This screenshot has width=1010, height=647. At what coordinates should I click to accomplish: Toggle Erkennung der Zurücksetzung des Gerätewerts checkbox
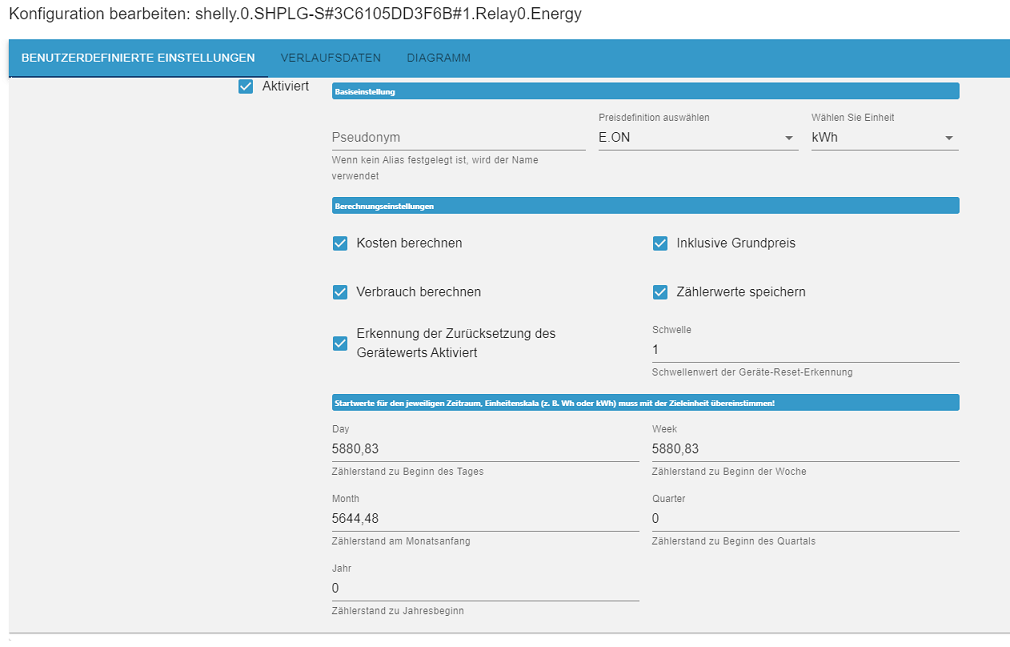(x=340, y=343)
